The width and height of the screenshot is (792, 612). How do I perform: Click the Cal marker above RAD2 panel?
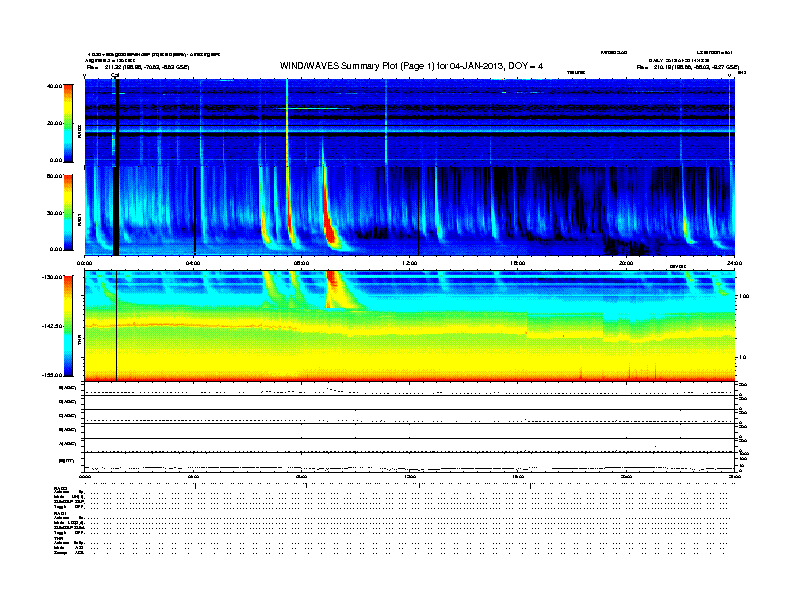pos(115,75)
